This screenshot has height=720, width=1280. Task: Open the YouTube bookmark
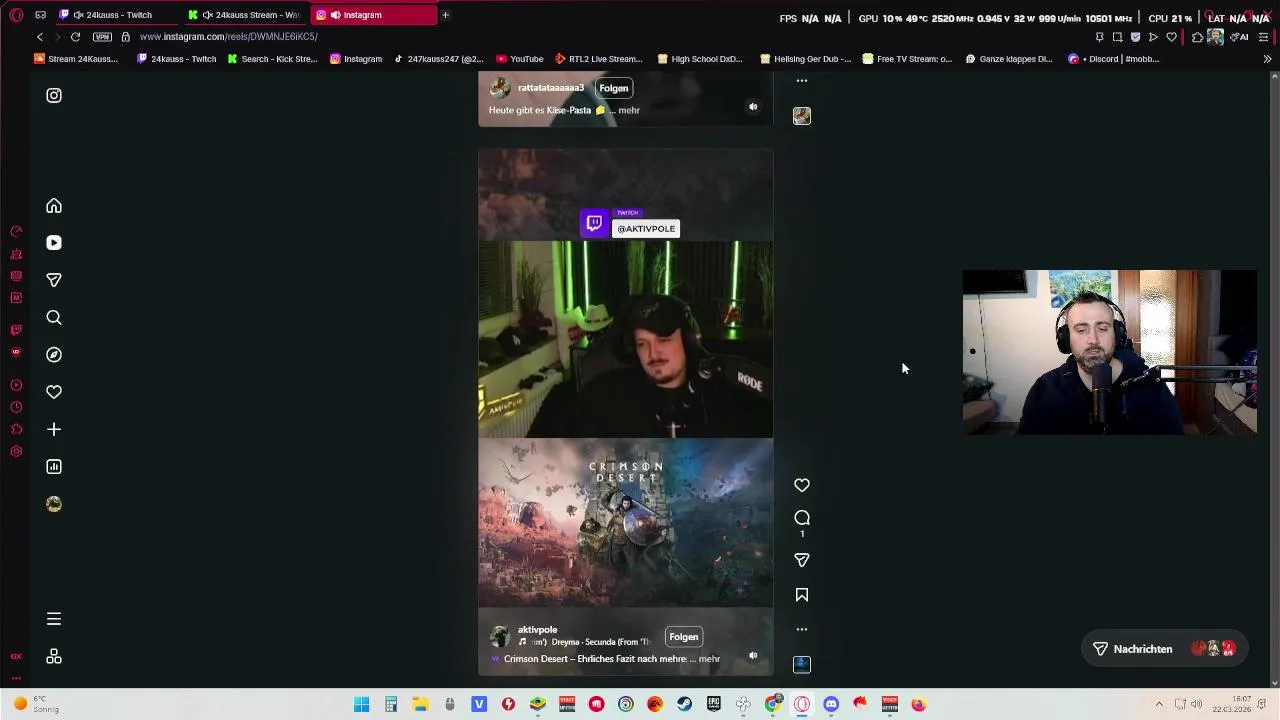(519, 59)
